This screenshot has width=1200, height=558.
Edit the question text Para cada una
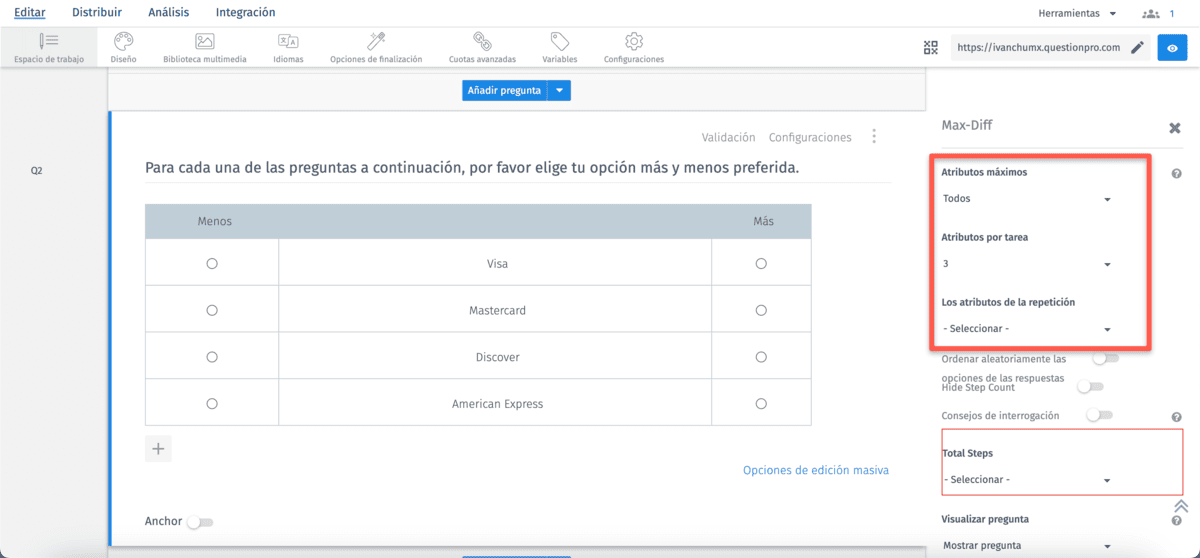[472, 168]
